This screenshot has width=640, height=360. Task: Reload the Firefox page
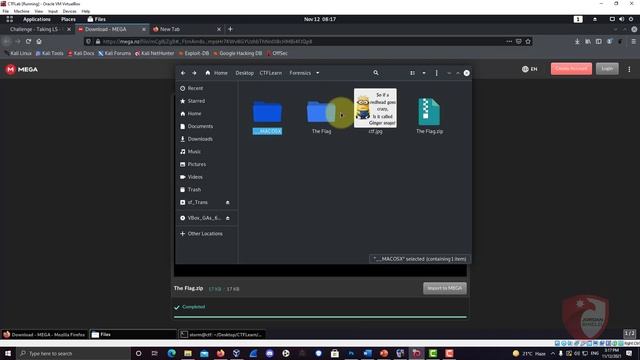click(x=28, y=41)
